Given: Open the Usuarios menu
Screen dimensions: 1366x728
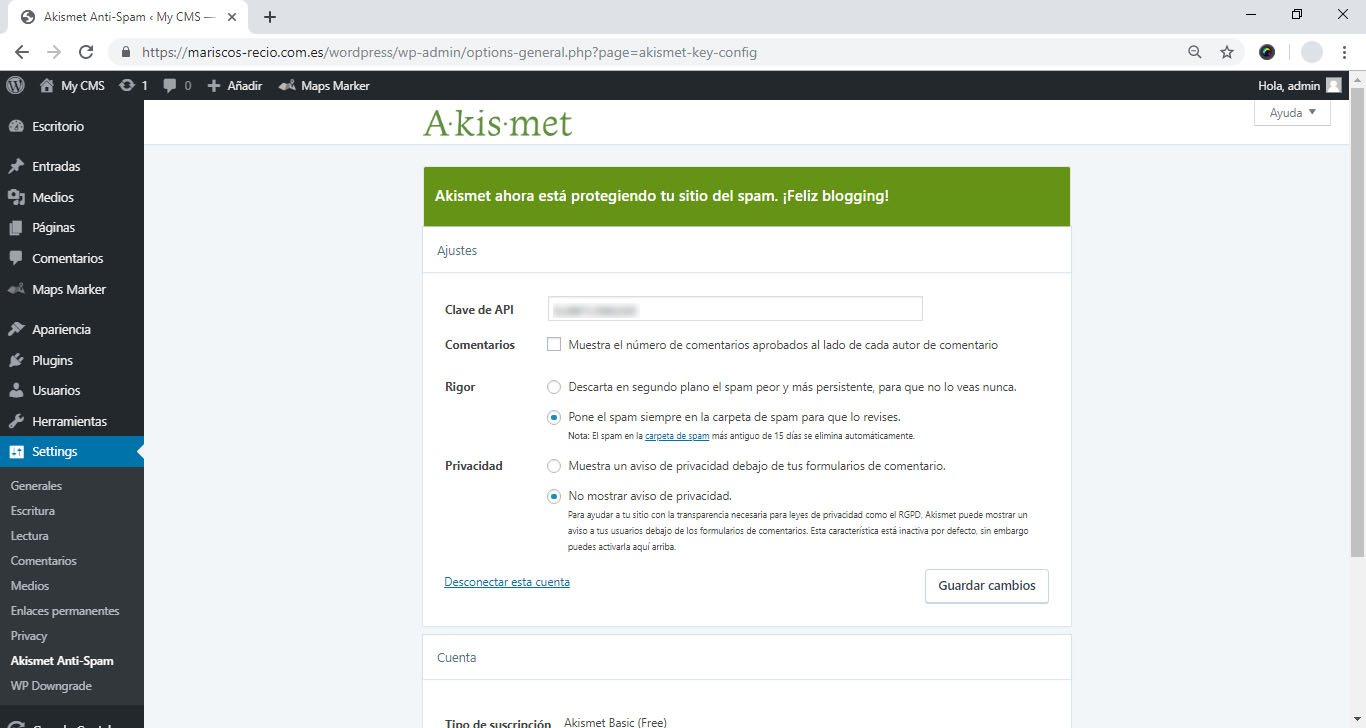Looking at the screenshot, I should (72, 390).
